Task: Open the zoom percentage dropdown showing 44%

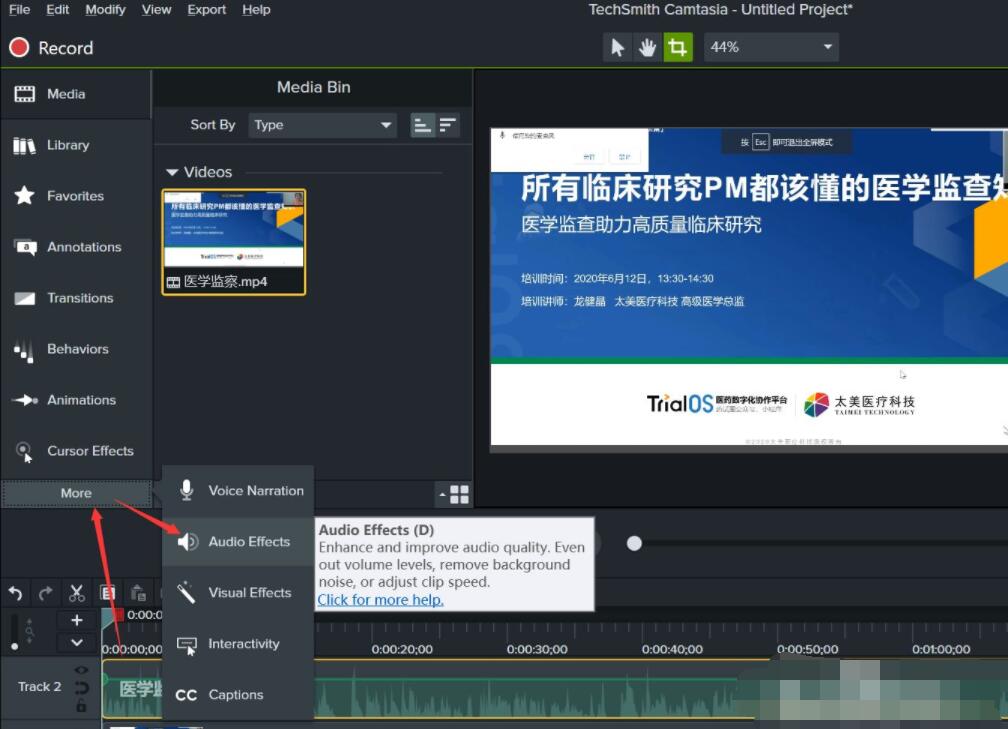Action: click(771, 46)
